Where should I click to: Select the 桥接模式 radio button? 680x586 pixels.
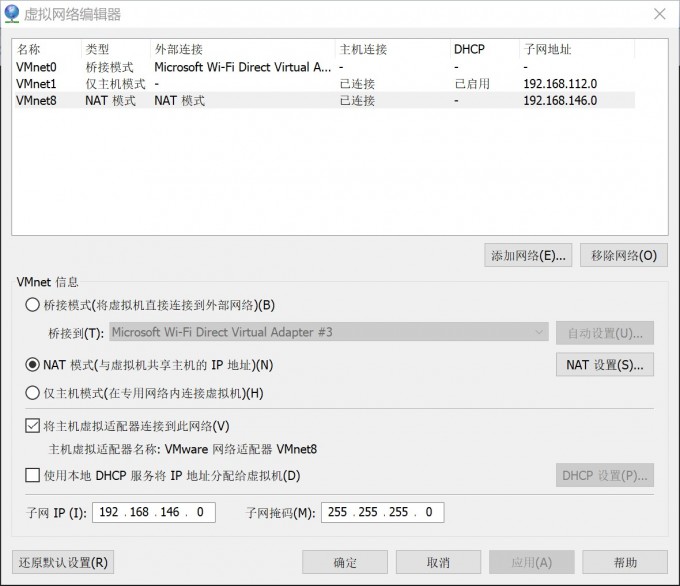[33, 305]
